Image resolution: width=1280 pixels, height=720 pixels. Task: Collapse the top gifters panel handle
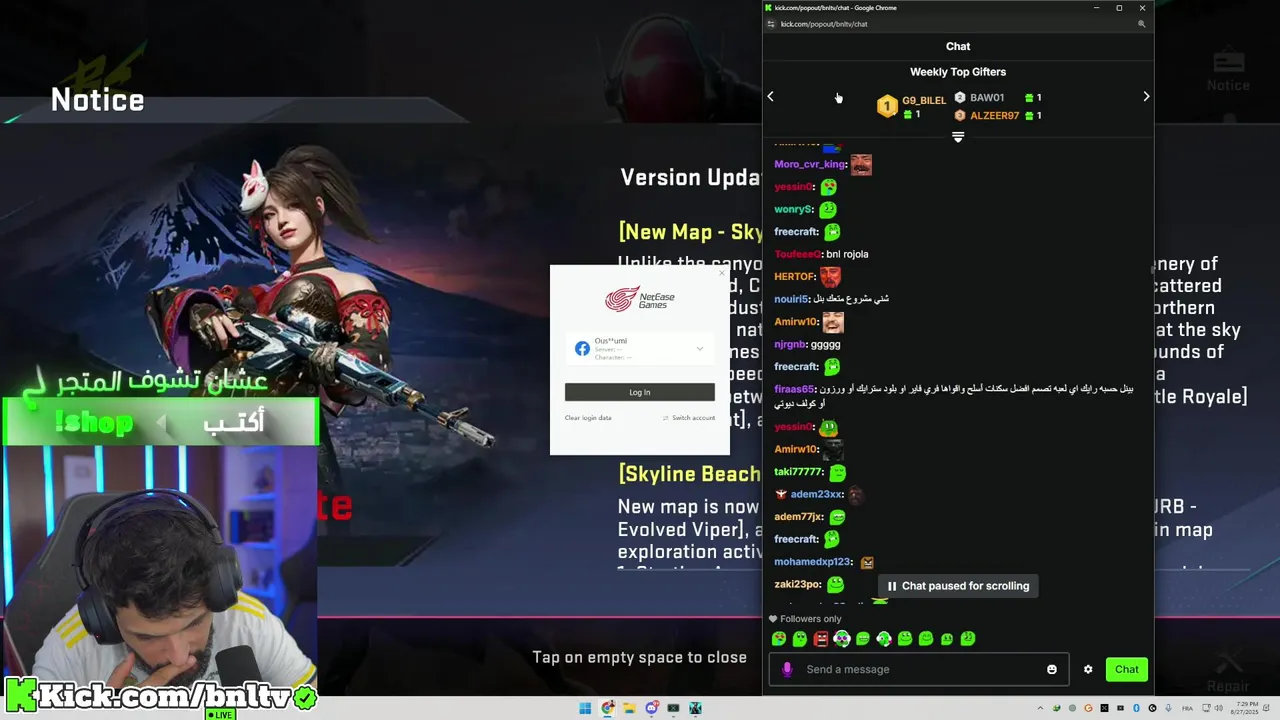[958, 137]
